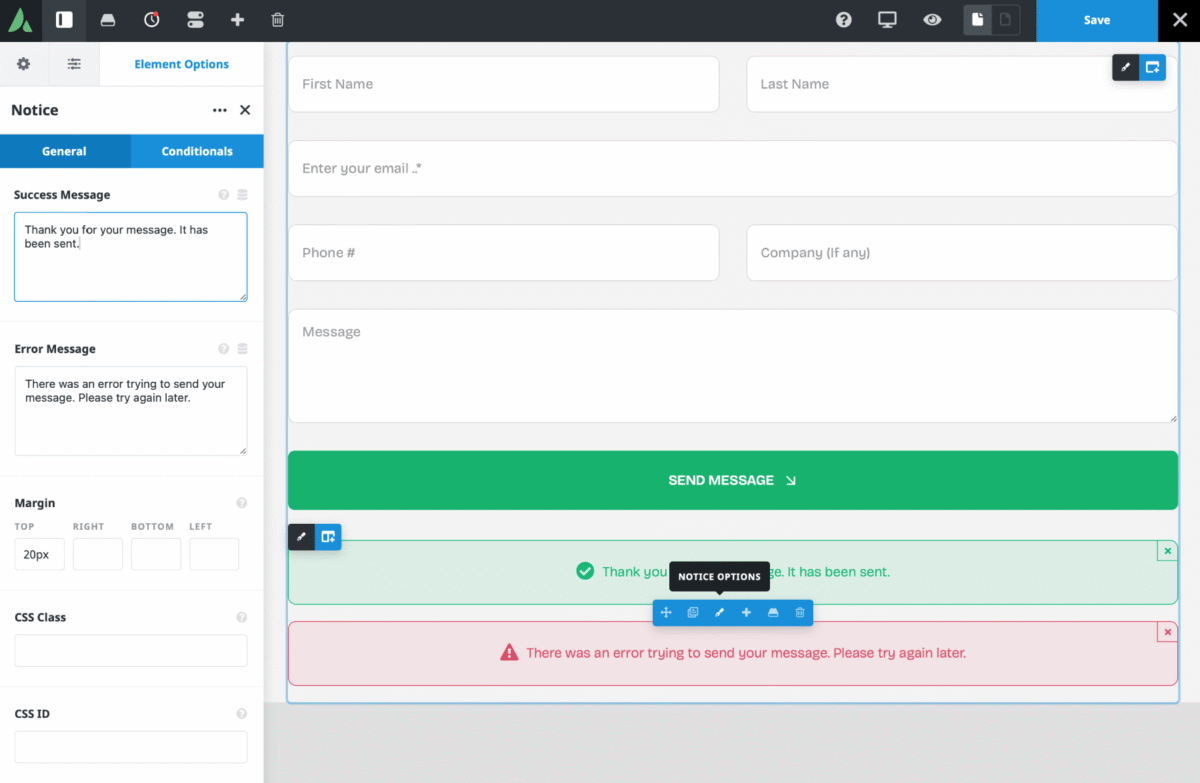Click the 'There was an error' notice text
Viewport: 1200px width, 783px height.
(746, 653)
